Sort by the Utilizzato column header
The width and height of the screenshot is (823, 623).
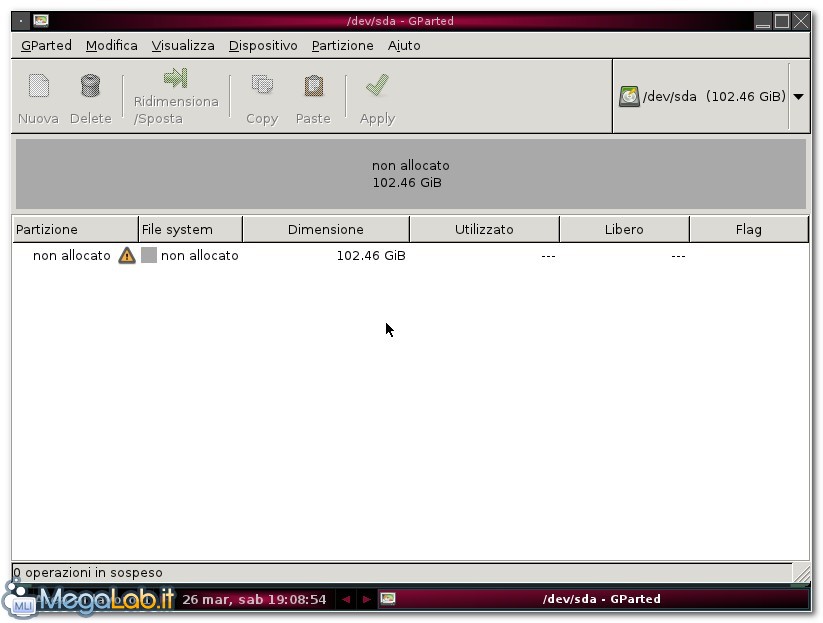pyautogui.click(x=484, y=229)
